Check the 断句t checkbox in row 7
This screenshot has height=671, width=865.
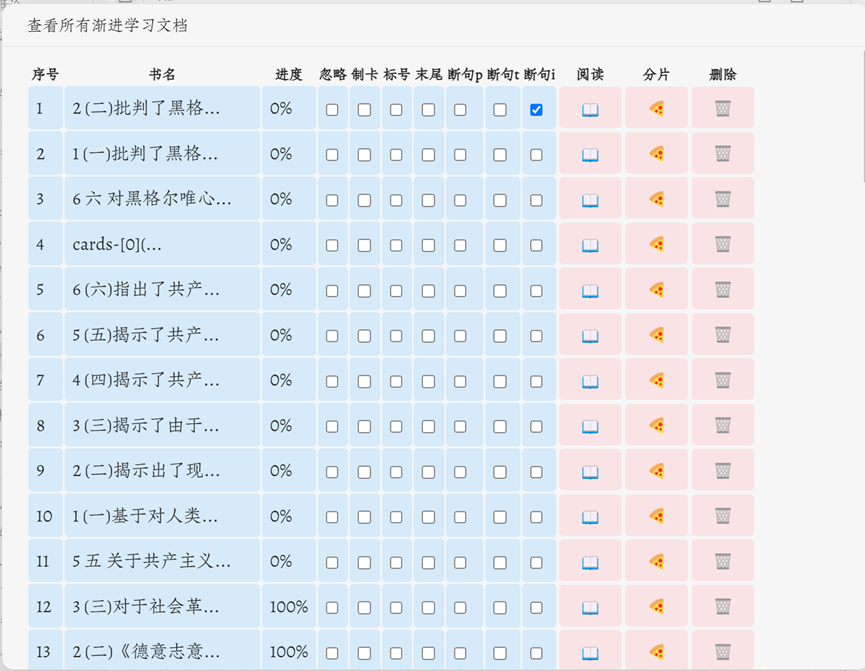500,381
